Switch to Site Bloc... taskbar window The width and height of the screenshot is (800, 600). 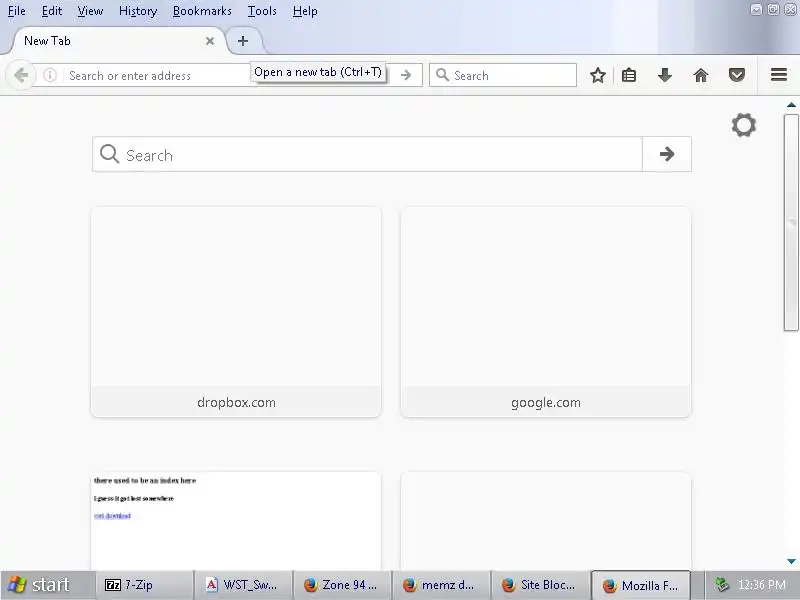(x=540, y=585)
